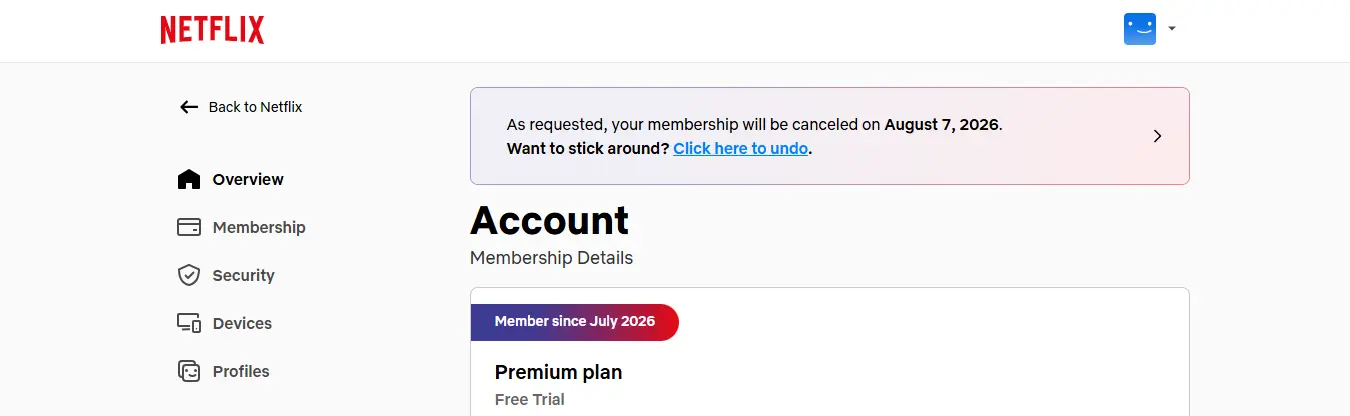This screenshot has width=1350, height=416.
Task: Click the cancellation notice banner text
Action: pos(754,136)
